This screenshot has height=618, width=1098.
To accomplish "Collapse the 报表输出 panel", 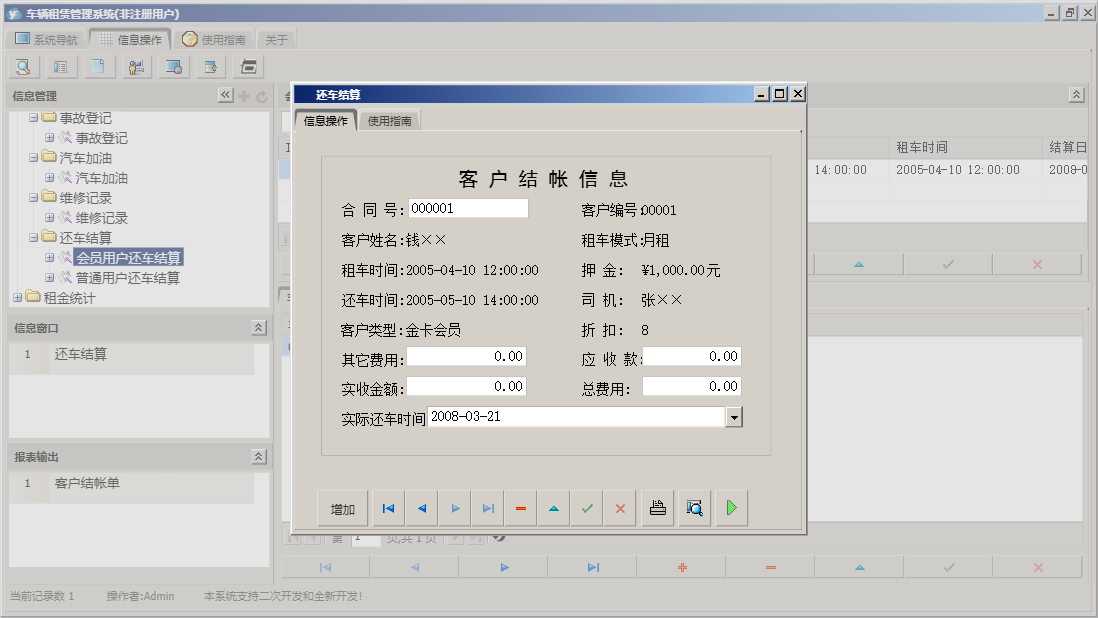I will coord(257,456).
